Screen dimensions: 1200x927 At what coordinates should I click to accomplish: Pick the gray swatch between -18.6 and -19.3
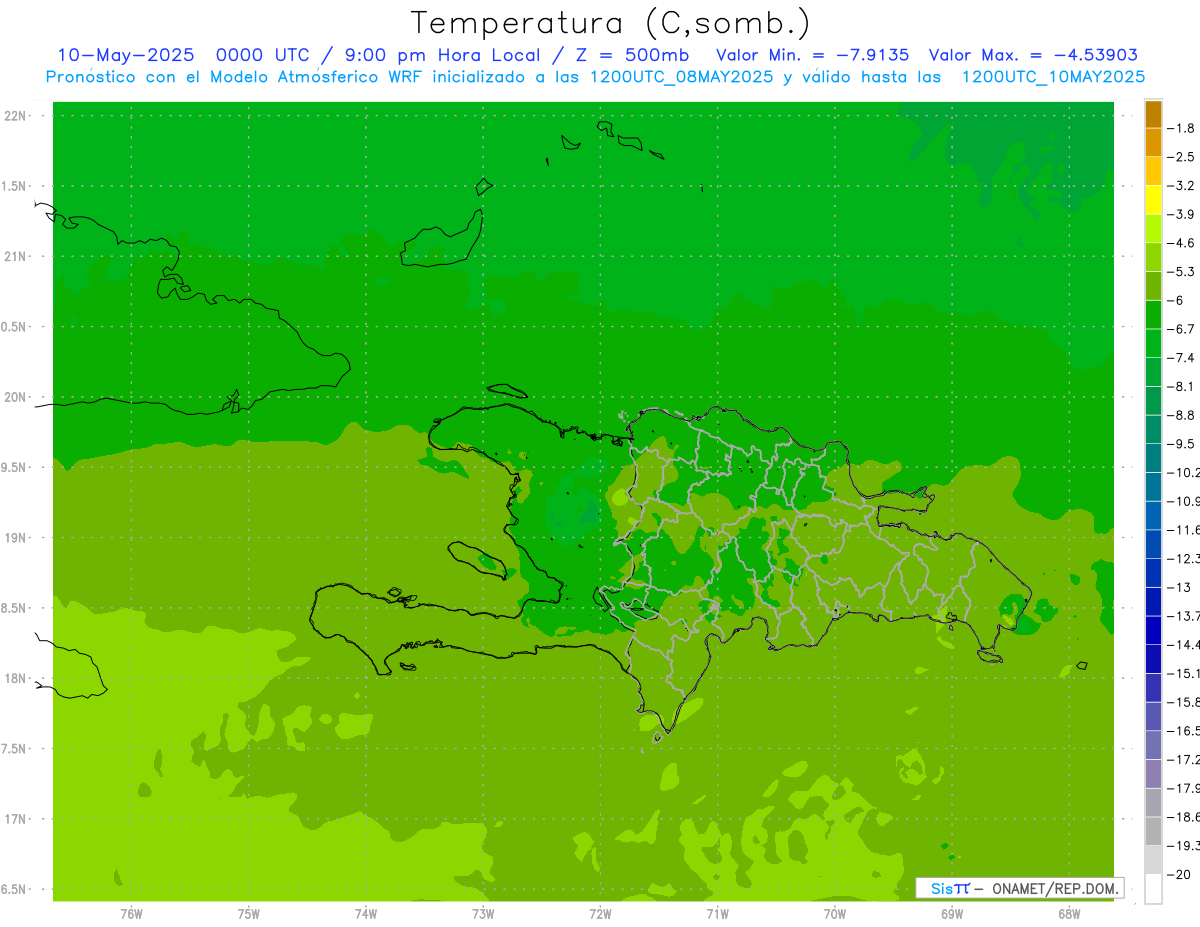pos(1153,831)
